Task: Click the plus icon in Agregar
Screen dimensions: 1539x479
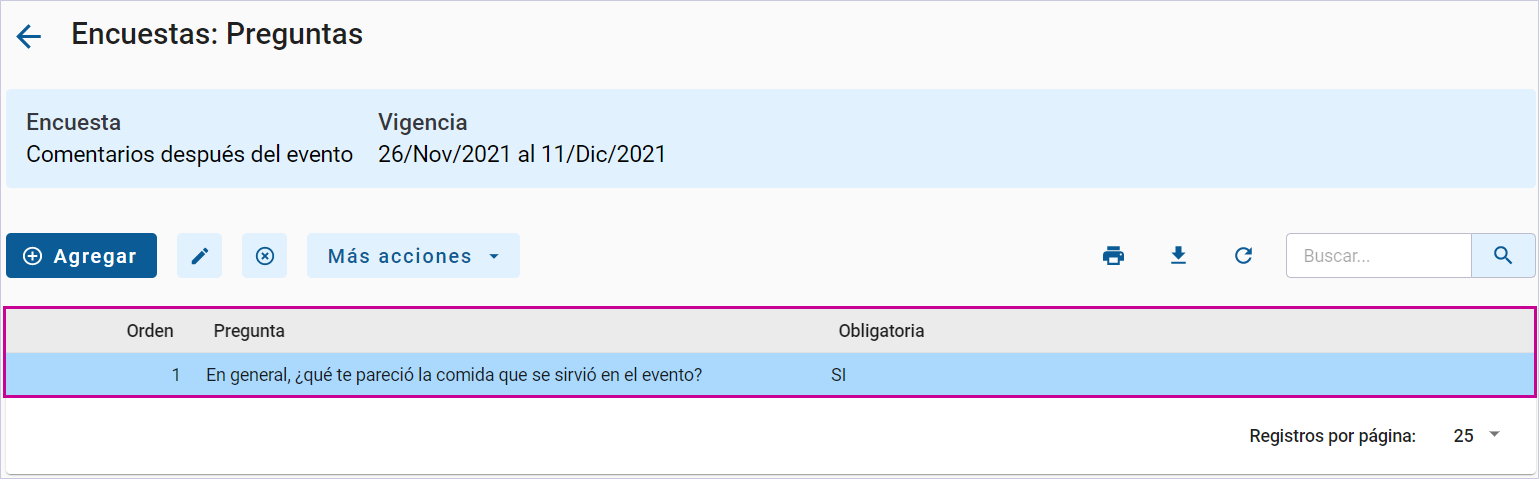Action: point(32,256)
